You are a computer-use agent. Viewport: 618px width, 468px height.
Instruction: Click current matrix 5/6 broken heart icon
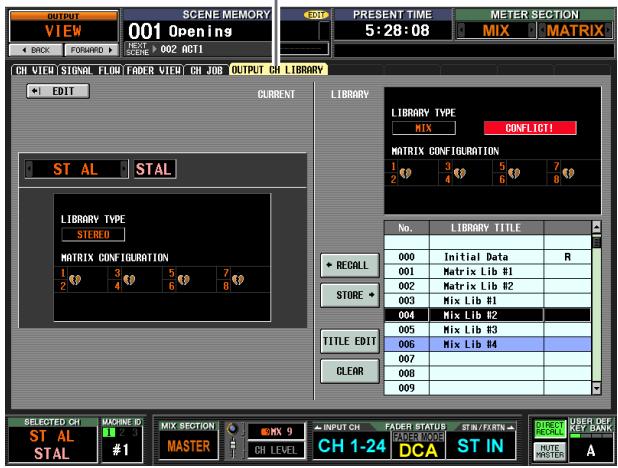click(x=183, y=280)
